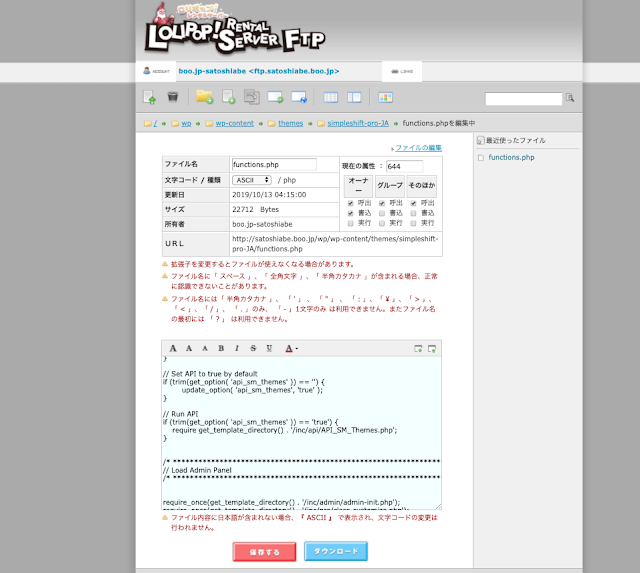Click the strikethrough S formatting icon
640x573 pixels.
253,348
